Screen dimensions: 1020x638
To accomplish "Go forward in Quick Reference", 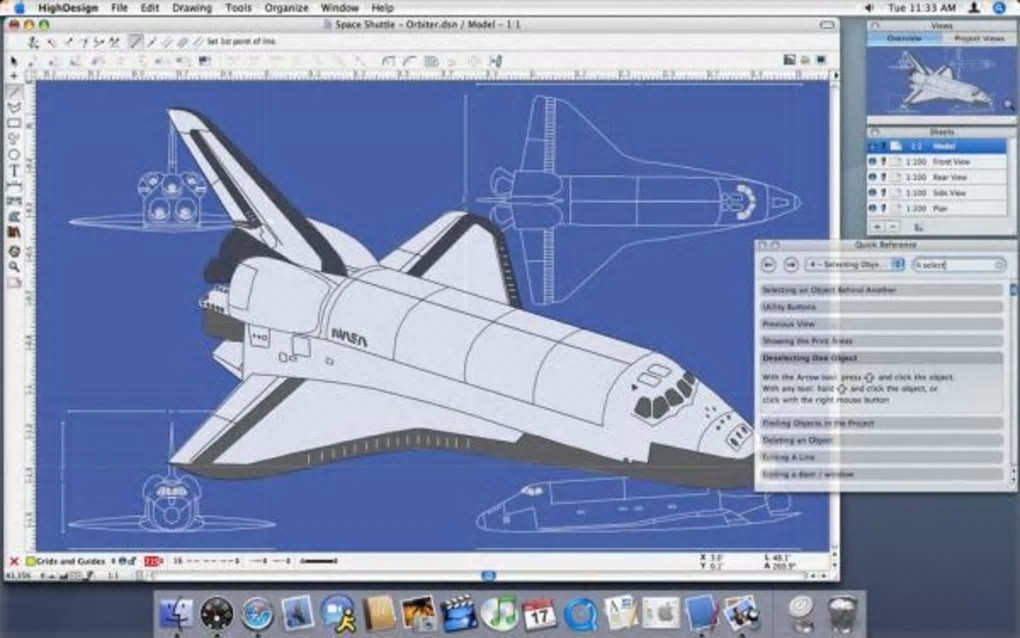I will coord(791,265).
